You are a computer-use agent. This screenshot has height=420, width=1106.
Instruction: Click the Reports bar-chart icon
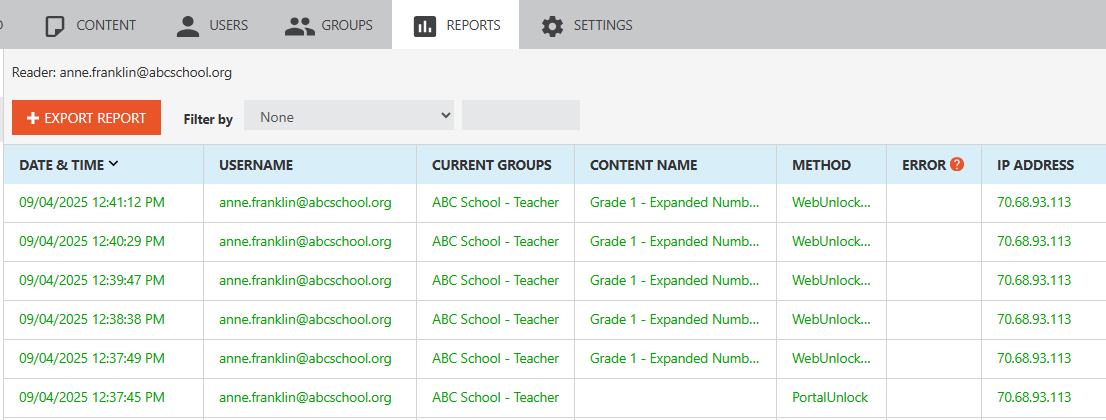pyautogui.click(x=425, y=26)
